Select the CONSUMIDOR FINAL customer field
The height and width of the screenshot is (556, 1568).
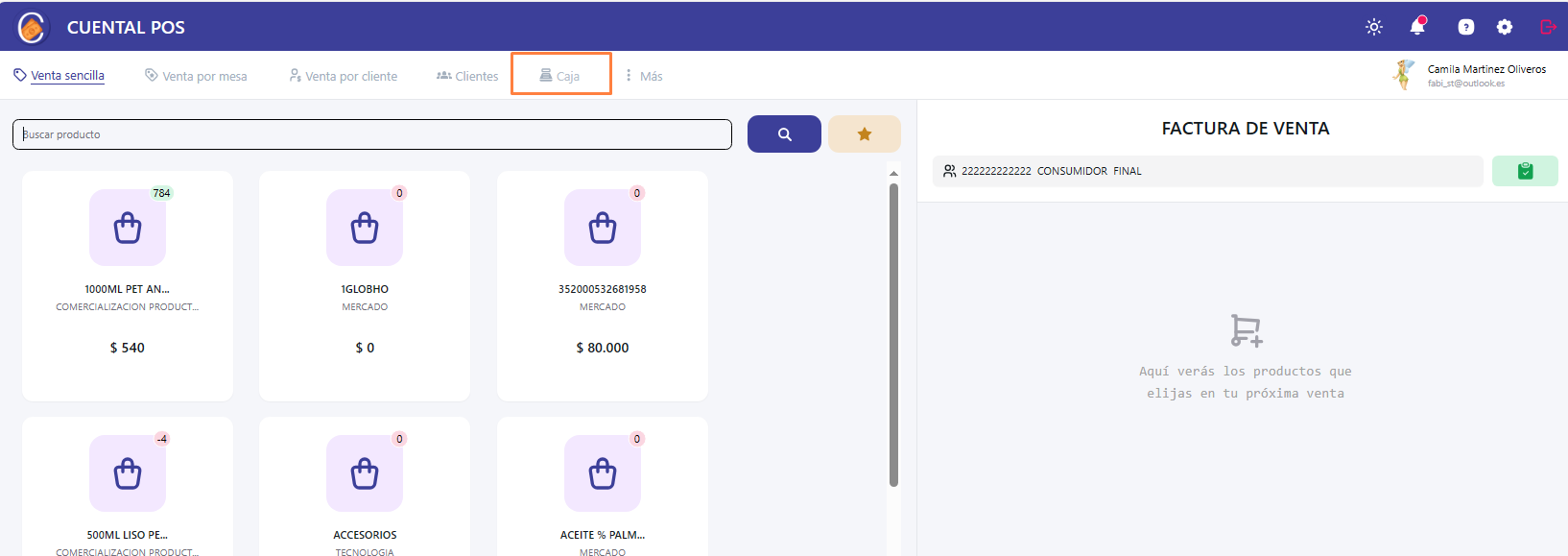pos(1207,171)
